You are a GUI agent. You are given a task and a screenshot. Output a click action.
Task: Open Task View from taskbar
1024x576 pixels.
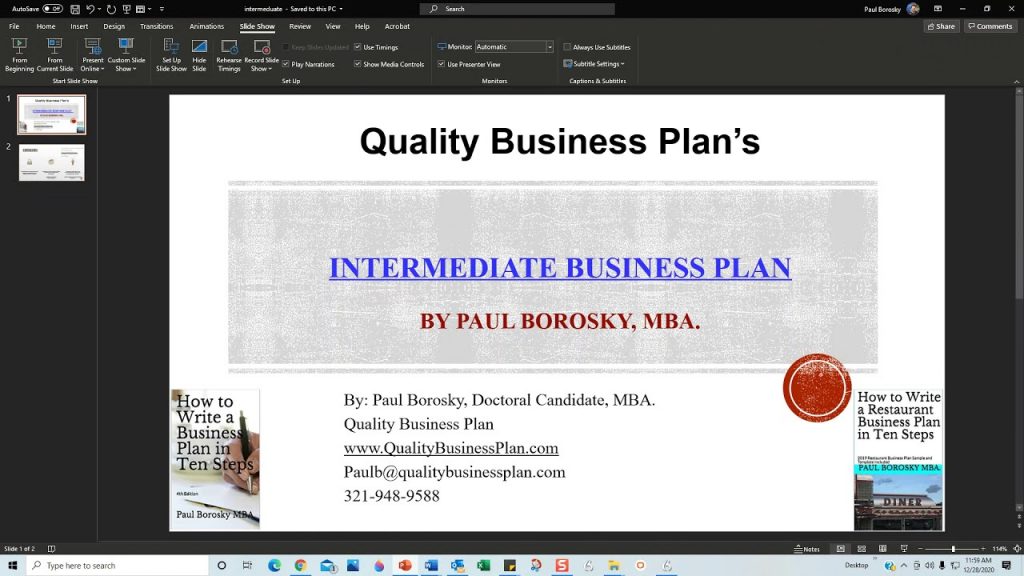(x=247, y=566)
